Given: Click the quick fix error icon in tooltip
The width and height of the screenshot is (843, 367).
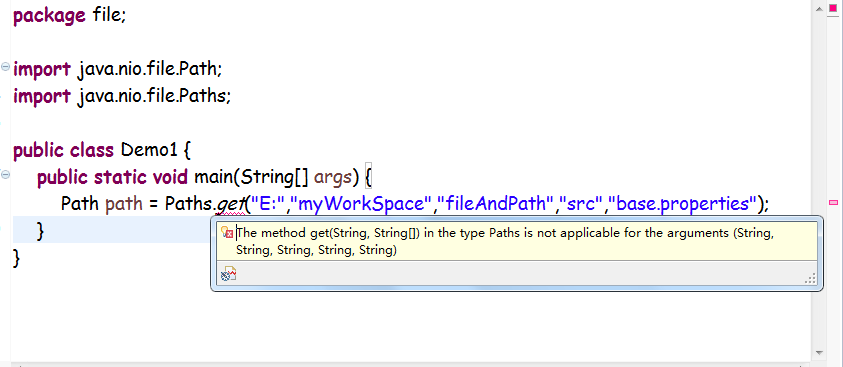Looking at the screenshot, I should (x=227, y=232).
